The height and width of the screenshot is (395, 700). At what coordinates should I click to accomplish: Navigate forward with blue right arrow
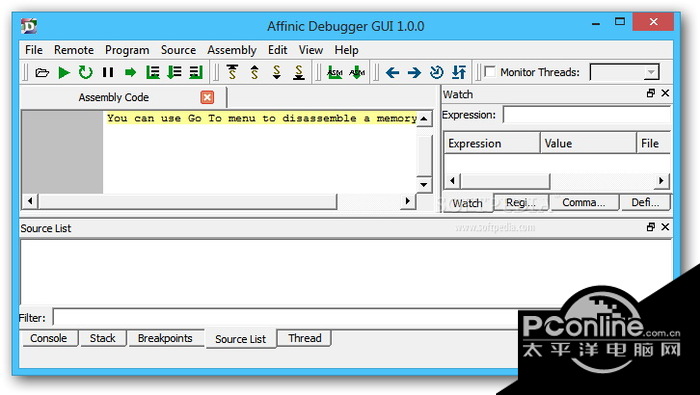(414, 72)
